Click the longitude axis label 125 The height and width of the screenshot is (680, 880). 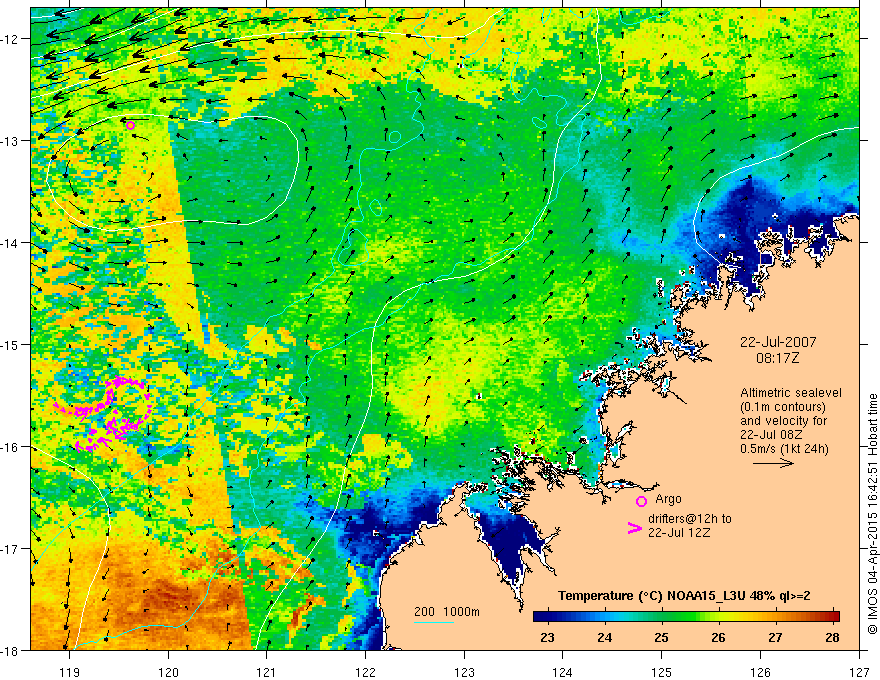click(x=662, y=672)
